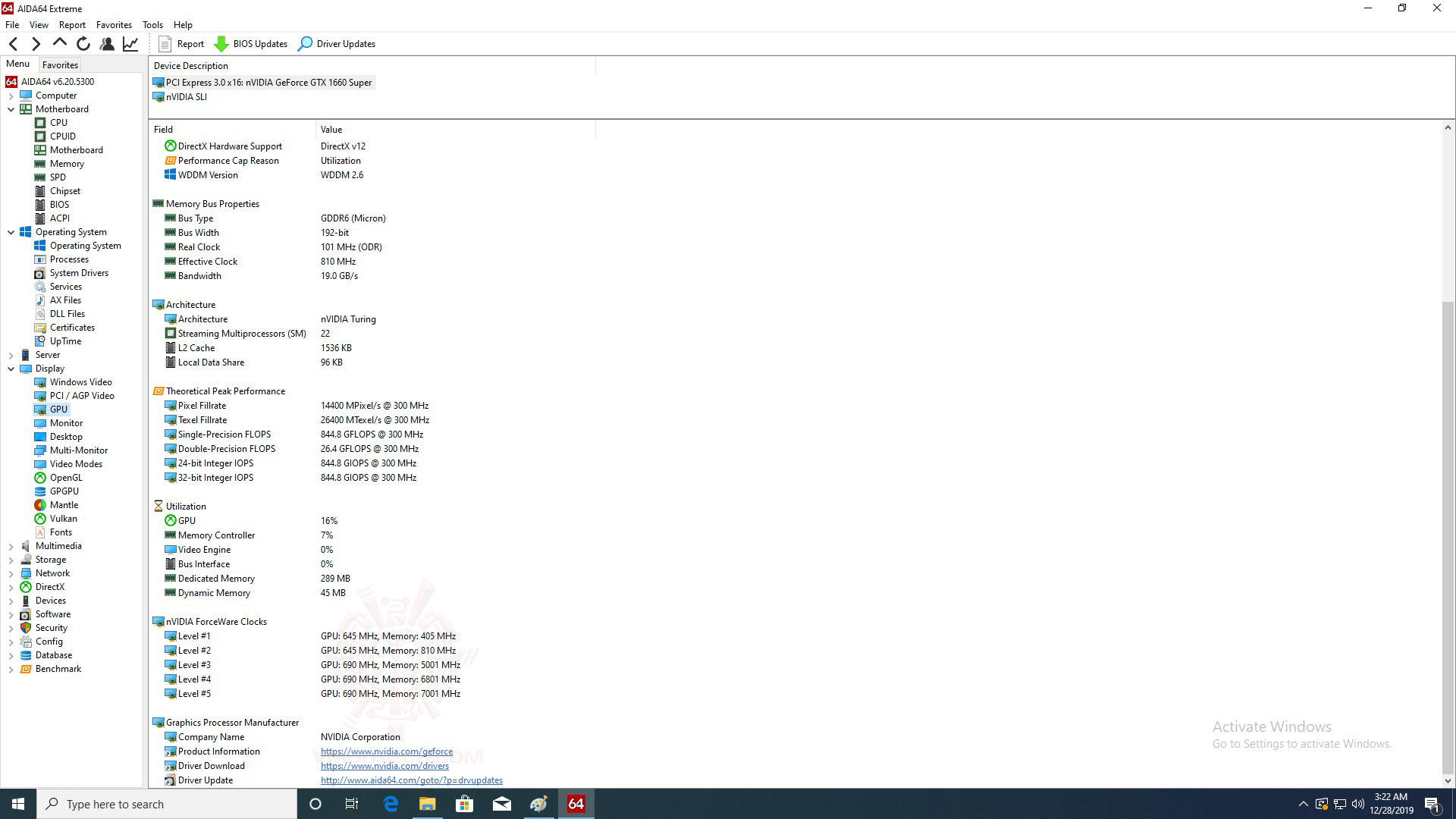1456x819 pixels.
Task: Switch to the Favorites tab
Action: 60,65
